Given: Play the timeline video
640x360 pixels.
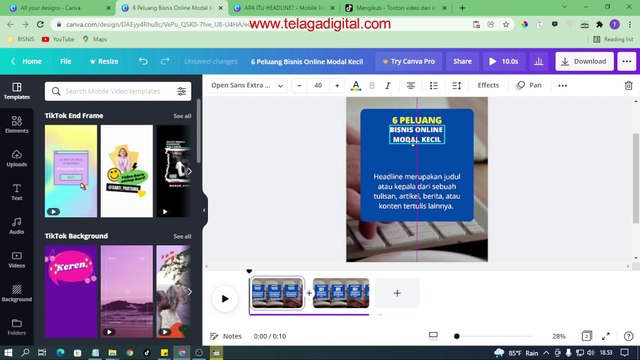Looking at the screenshot, I should [x=224, y=299].
